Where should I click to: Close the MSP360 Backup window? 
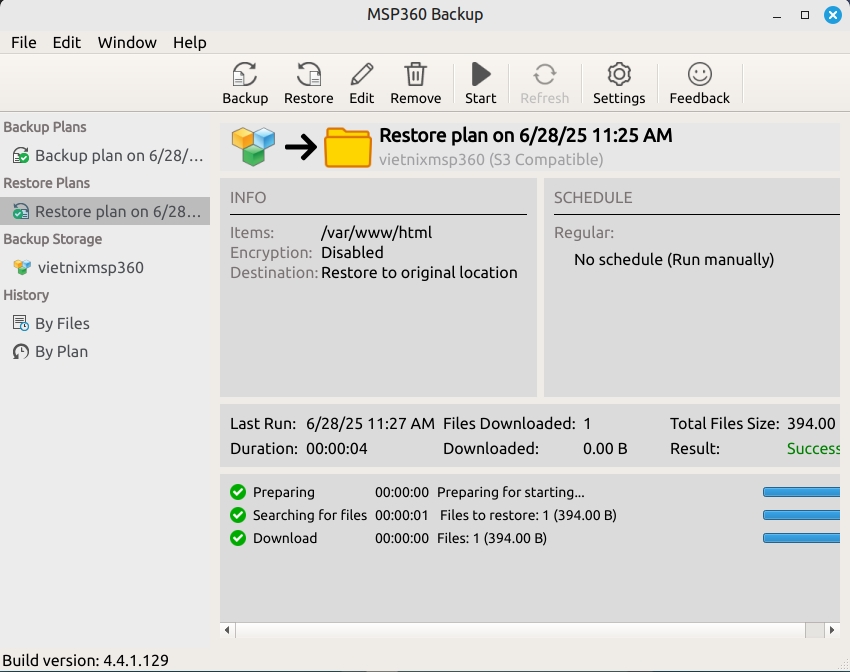pyautogui.click(x=833, y=15)
